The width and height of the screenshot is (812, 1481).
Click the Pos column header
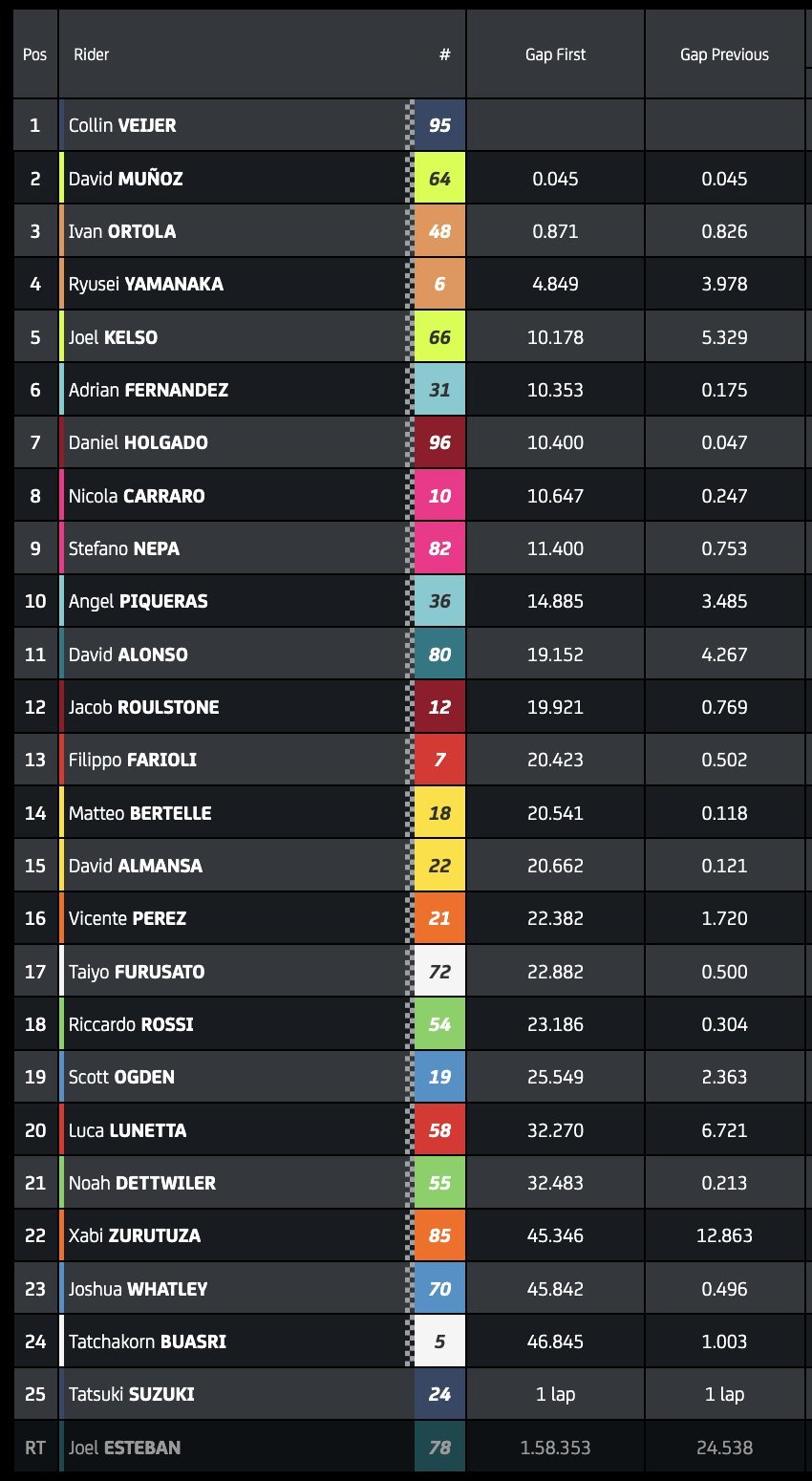(x=35, y=54)
